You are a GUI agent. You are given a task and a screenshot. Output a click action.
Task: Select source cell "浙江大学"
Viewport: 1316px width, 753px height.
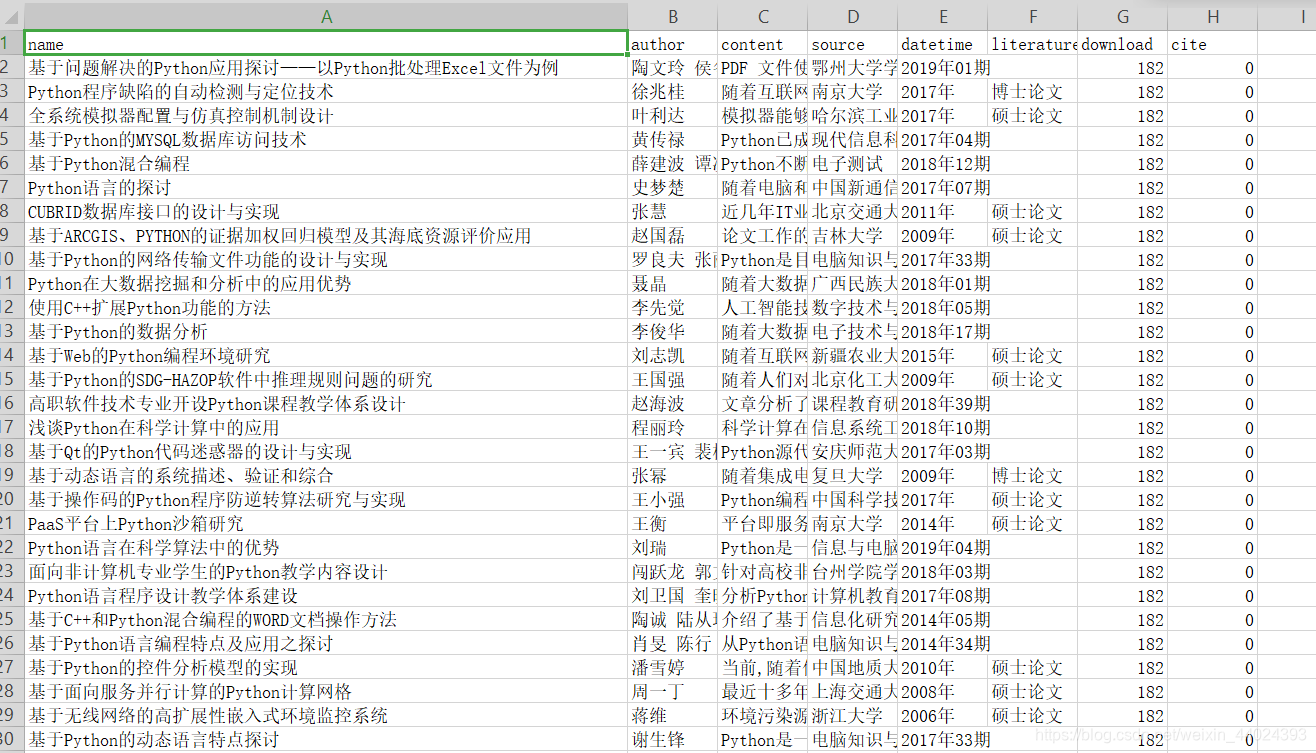pyautogui.click(x=853, y=716)
